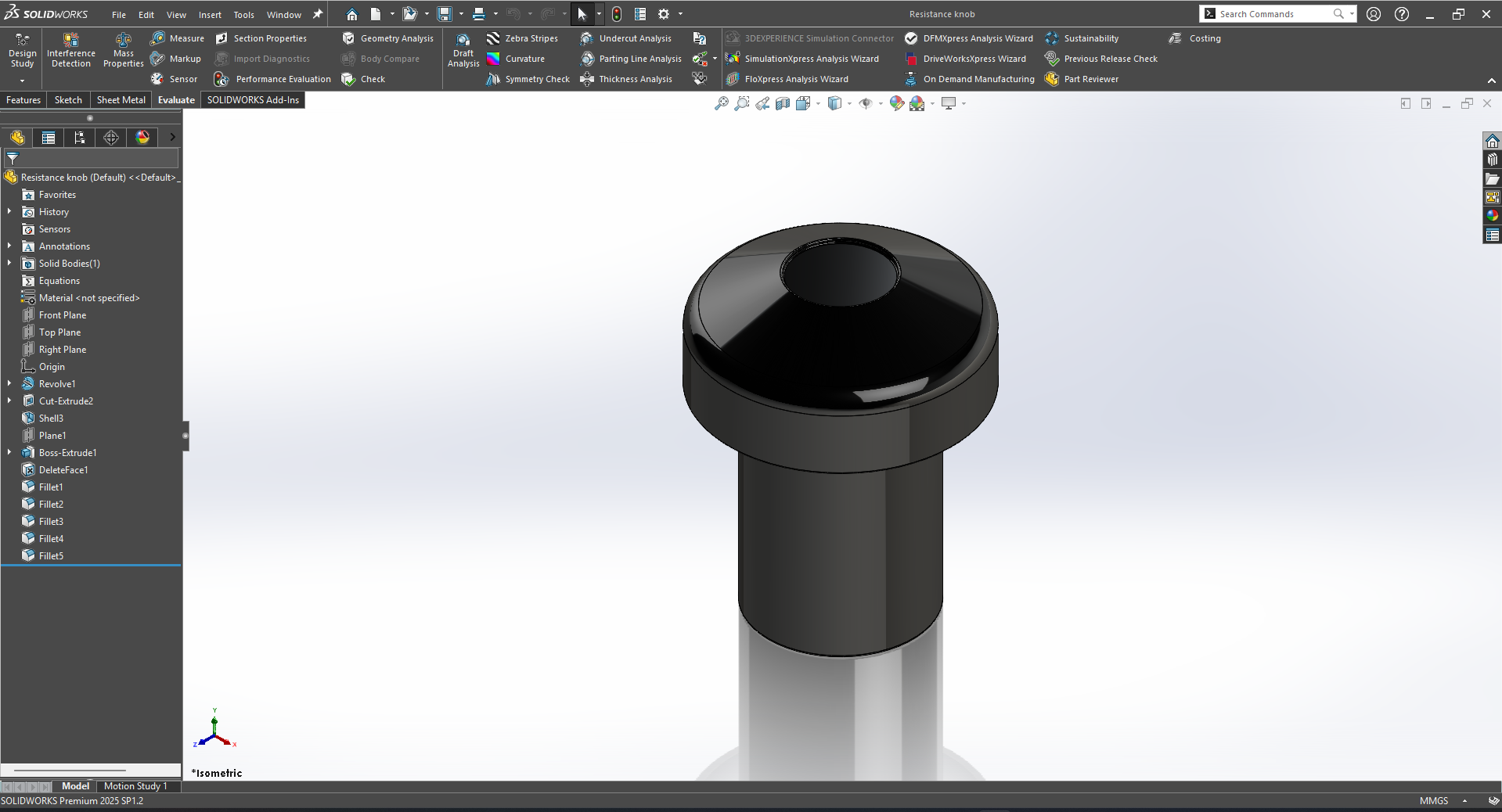This screenshot has width=1502, height=812.
Task: Pin the SOLIDWORKS menu bar
Action: click(x=318, y=14)
